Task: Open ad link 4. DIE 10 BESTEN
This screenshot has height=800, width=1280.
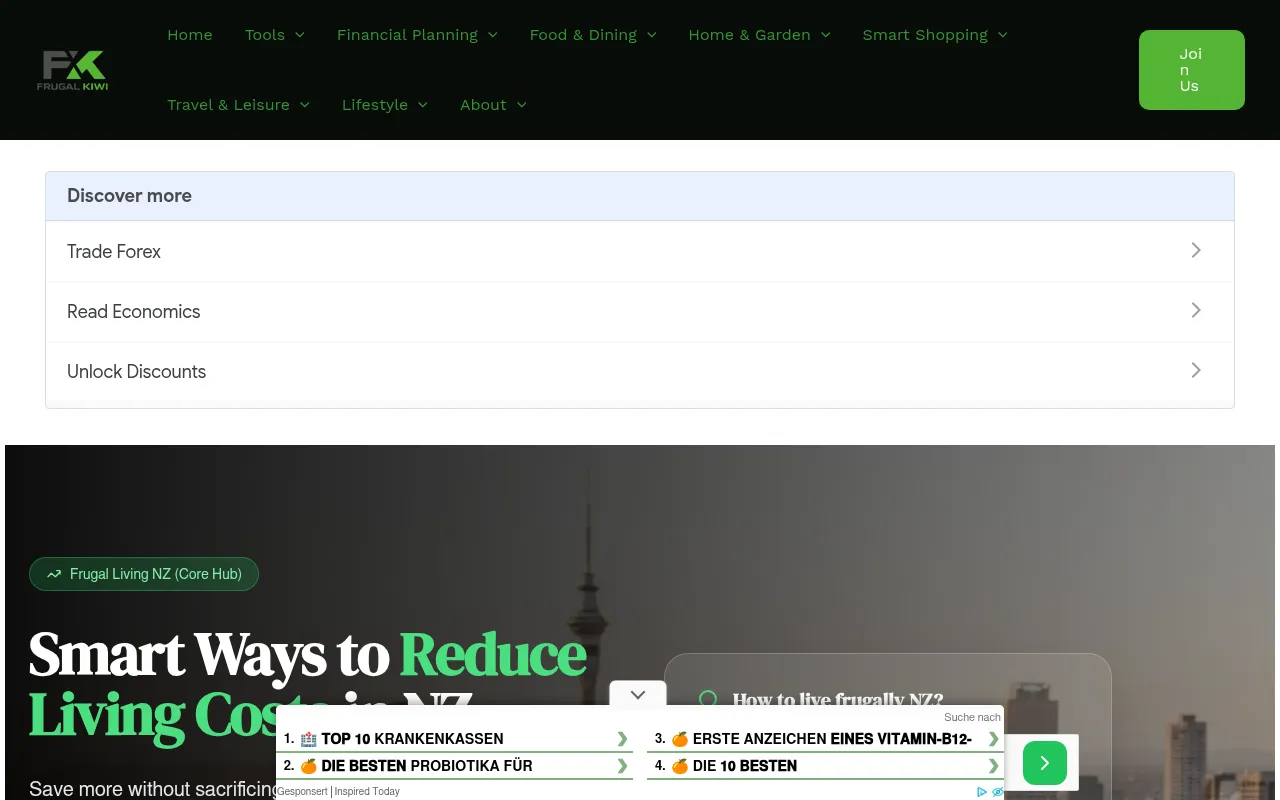Action: point(745,766)
